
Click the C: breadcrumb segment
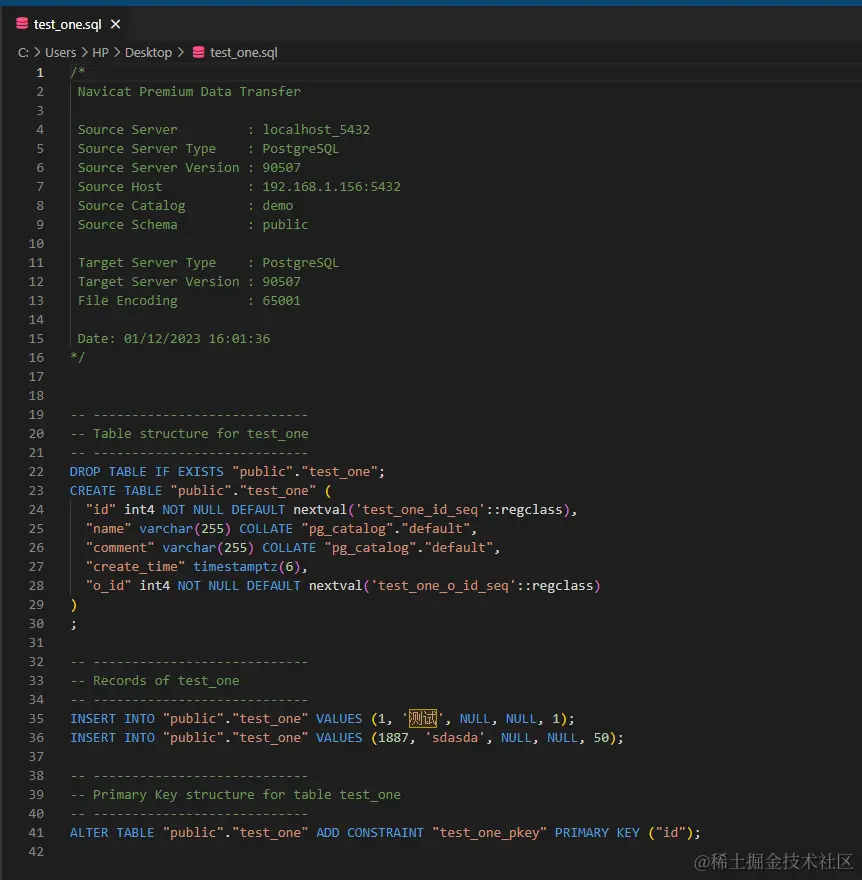24,53
